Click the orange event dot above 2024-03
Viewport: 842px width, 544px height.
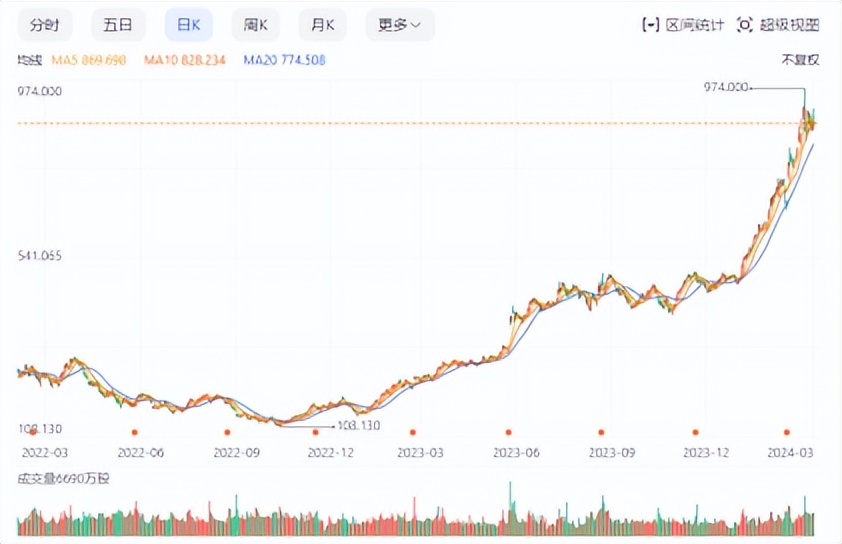[x=787, y=432]
